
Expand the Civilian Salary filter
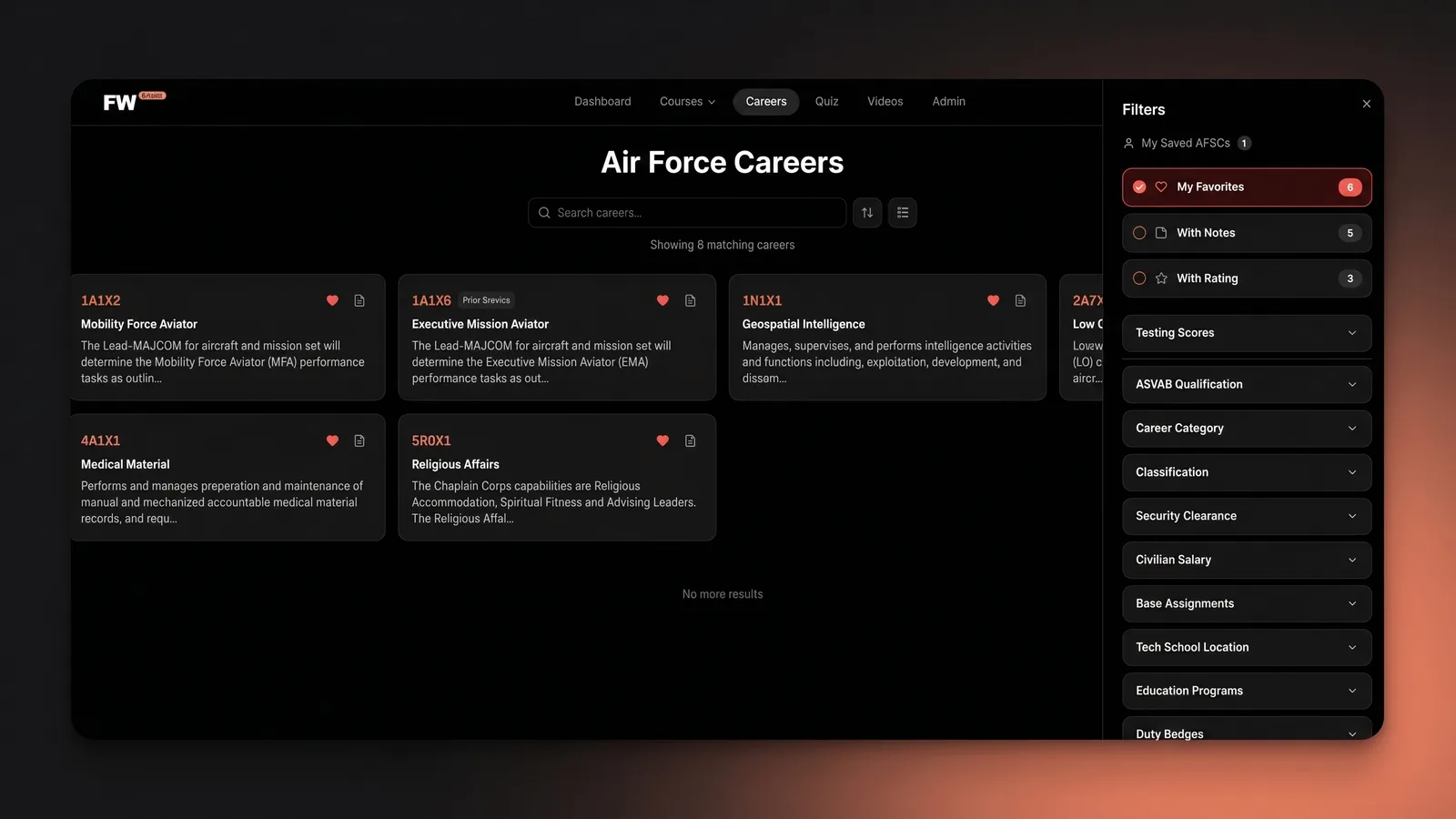click(x=1247, y=560)
